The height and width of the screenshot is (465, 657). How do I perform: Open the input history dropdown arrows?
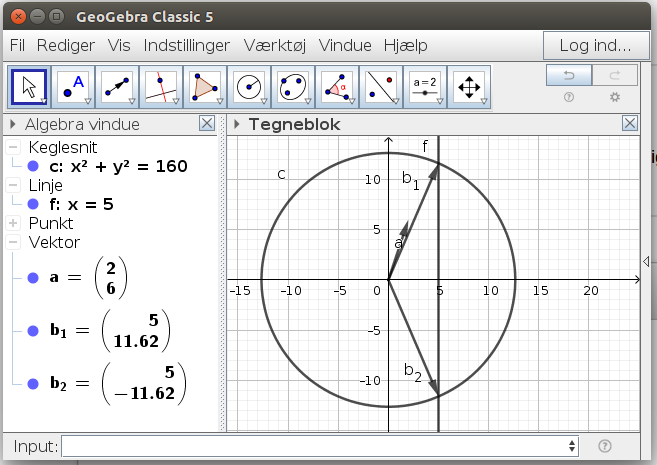point(572,446)
